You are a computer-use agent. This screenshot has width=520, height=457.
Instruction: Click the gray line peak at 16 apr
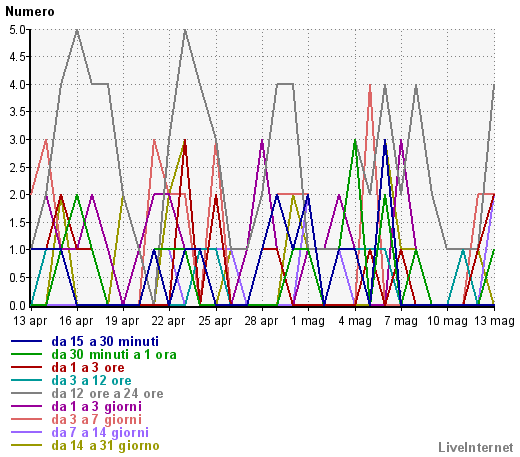[77, 30]
